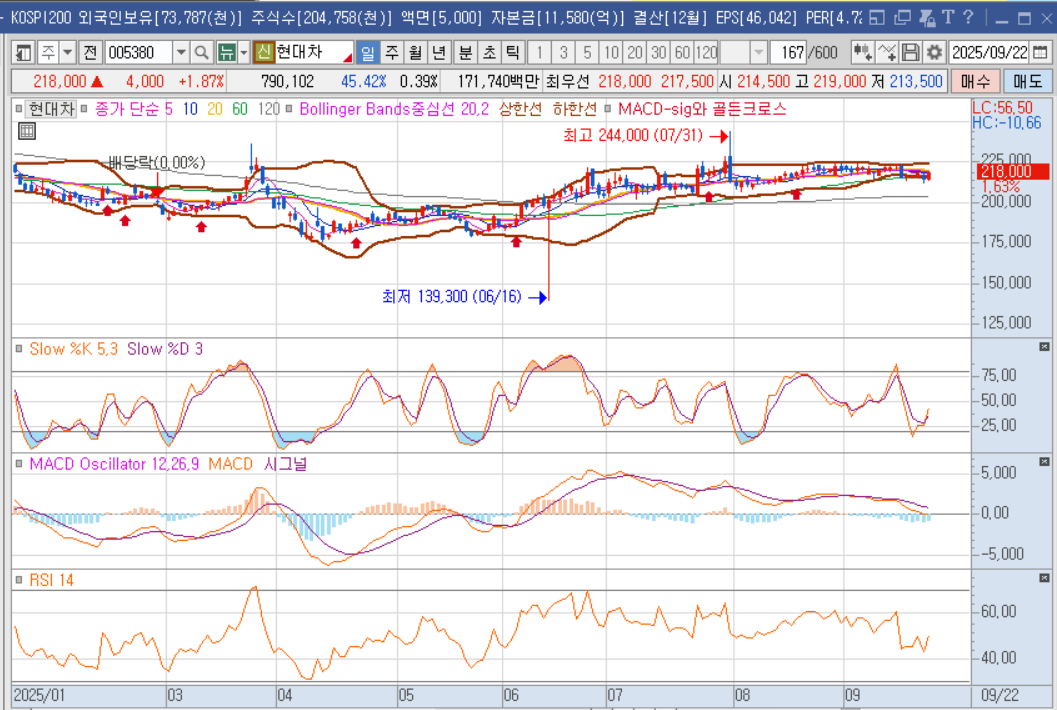
Task: Select the 일 daily period
Action: [x=367, y=52]
